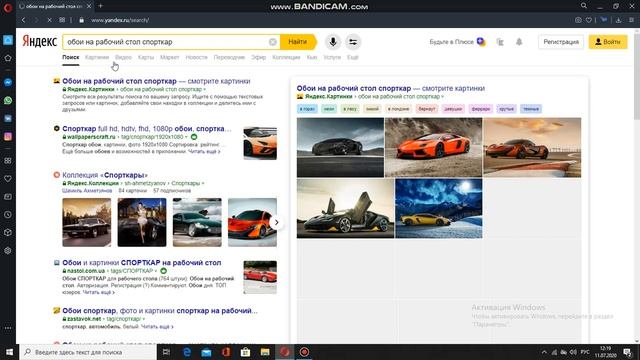Open history clock icon in sidebar

[x=8, y=215]
